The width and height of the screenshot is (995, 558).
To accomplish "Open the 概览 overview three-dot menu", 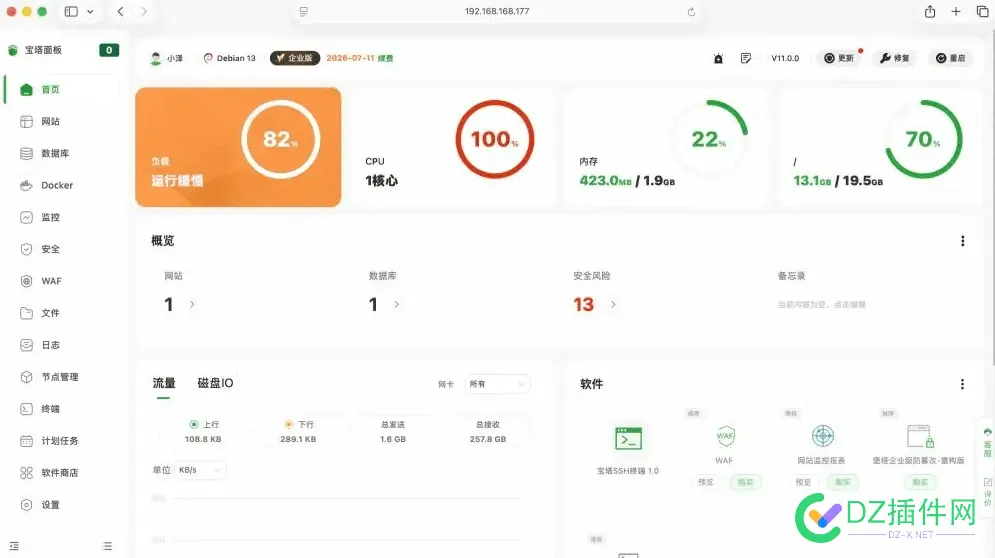I will [x=963, y=241].
